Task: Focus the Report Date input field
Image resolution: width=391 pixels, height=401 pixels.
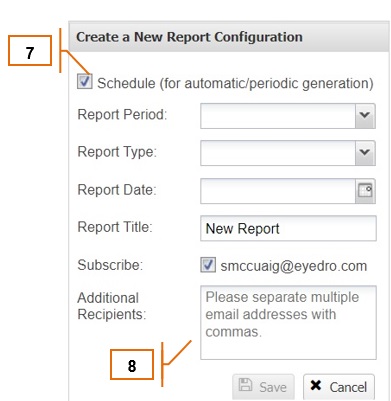Action: 278,191
